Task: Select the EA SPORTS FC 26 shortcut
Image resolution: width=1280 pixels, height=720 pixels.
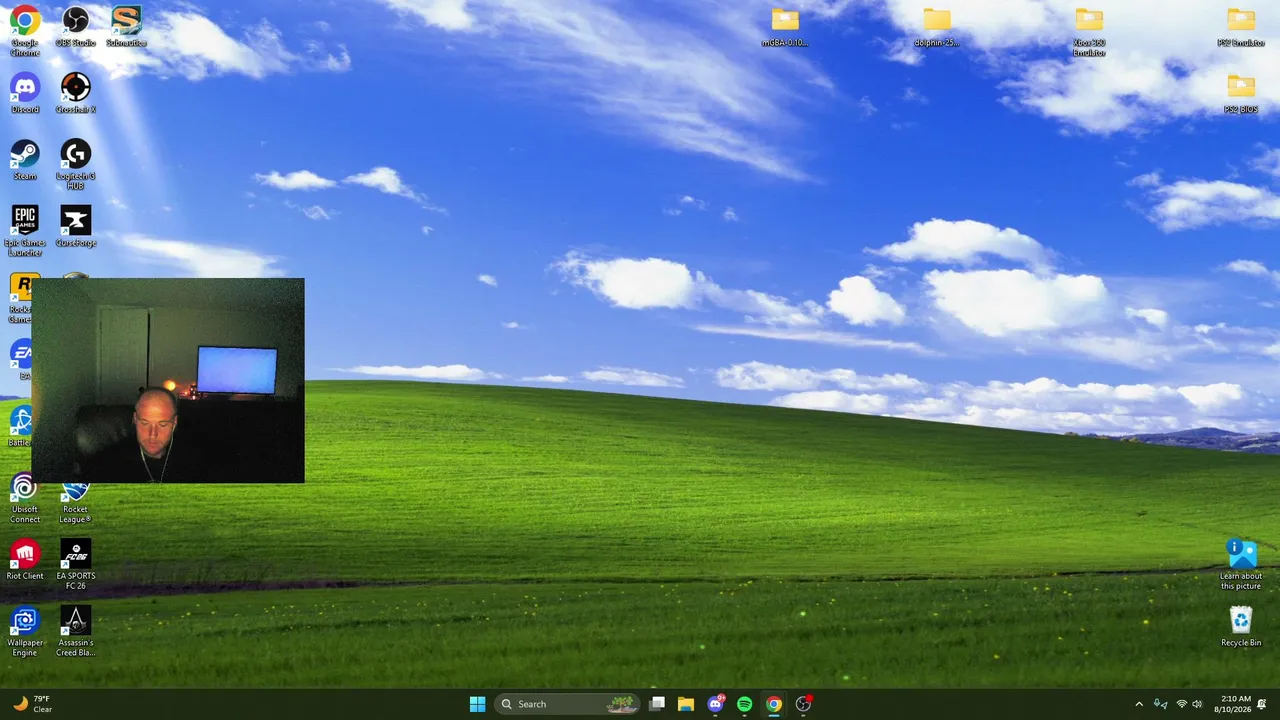Action: [x=76, y=565]
